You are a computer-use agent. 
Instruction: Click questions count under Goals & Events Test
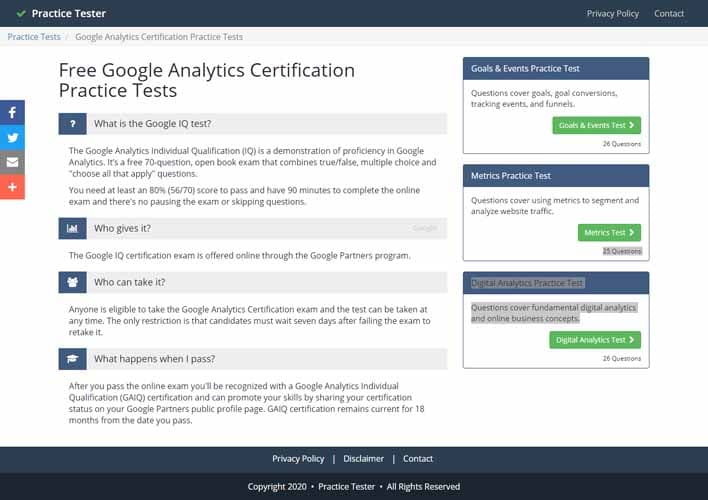point(622,144)
